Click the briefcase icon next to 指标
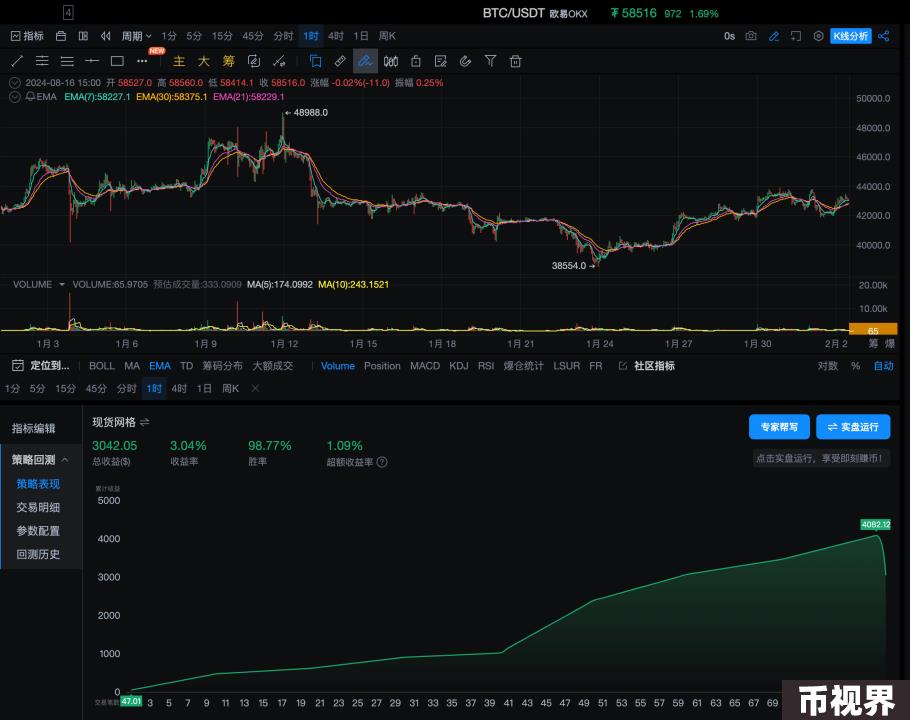The width and height of the screenshot is (910, 720). point(61,36)
